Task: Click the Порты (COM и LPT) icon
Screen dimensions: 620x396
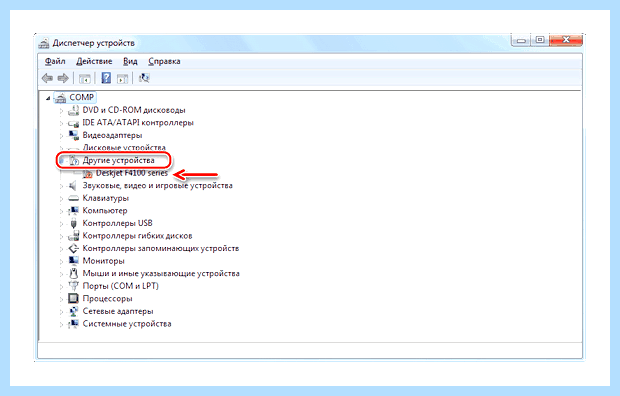Action: (x=74, y=286)
